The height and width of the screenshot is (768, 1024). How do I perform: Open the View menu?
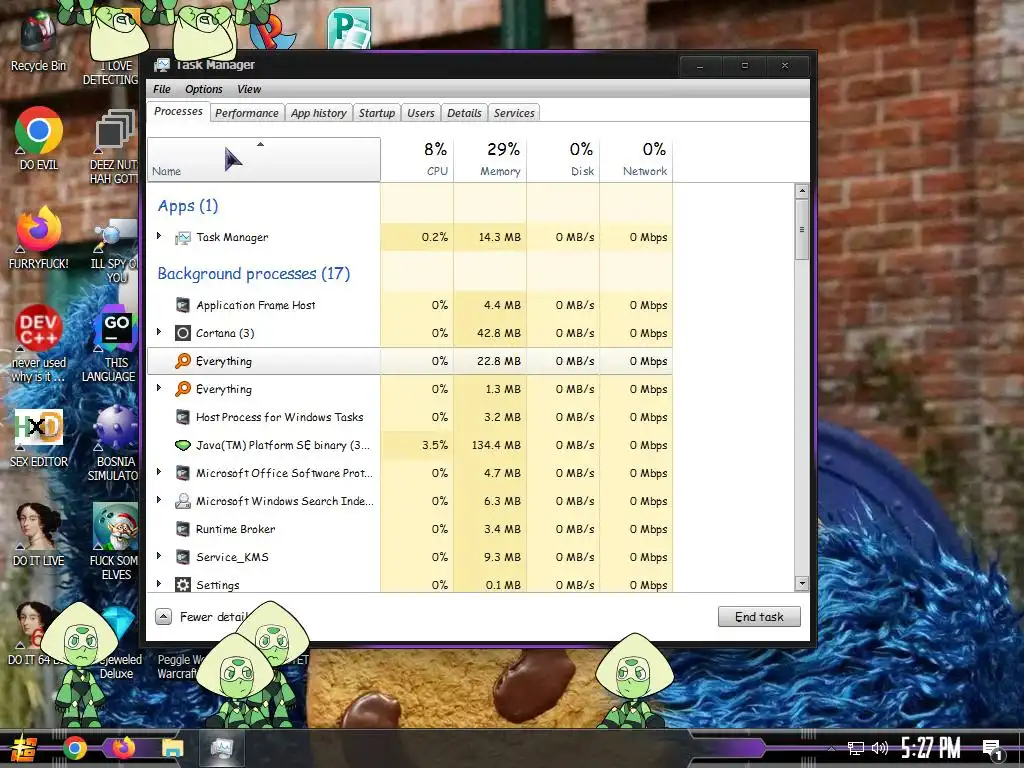coord(249,89)
